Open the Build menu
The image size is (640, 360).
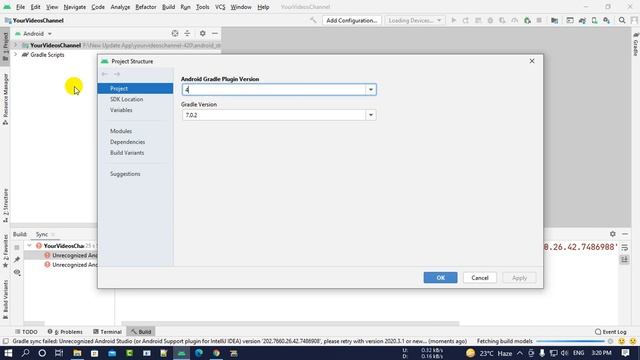pyautogui.click(x=168, y=7)
